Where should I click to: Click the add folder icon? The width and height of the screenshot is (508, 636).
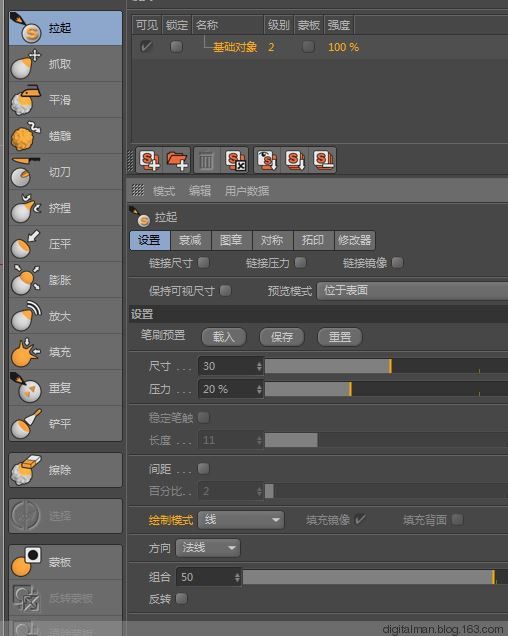177,160
